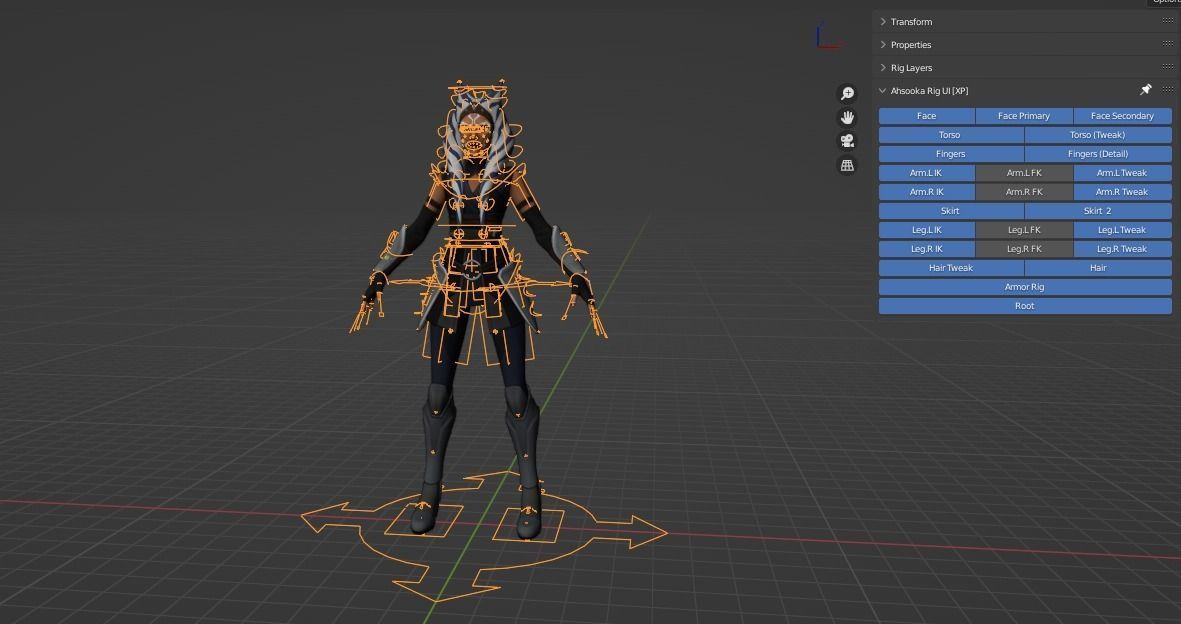The height and width of the screenshot is (624, 1181).
Task: Grab the Ahsooka Rig UI drag handle
Action: pos(1167,90)
